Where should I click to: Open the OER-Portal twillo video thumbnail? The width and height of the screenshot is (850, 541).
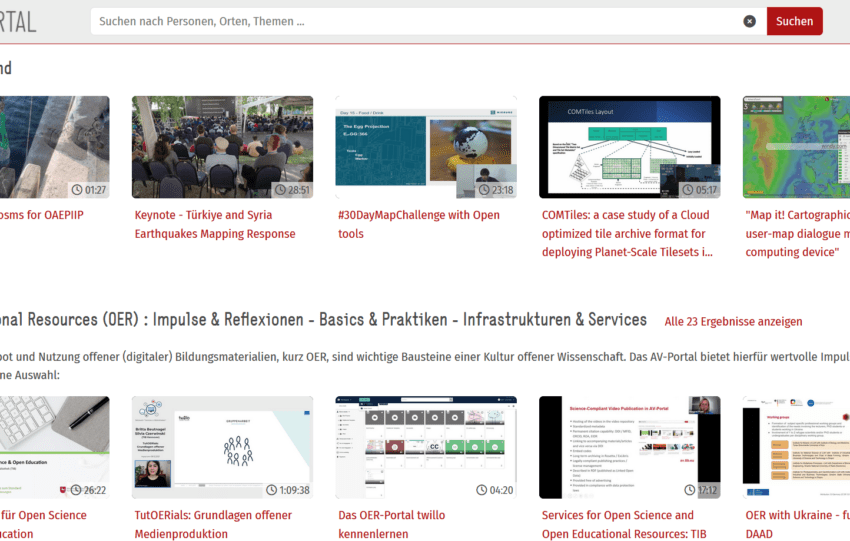(x=425, y=446)
